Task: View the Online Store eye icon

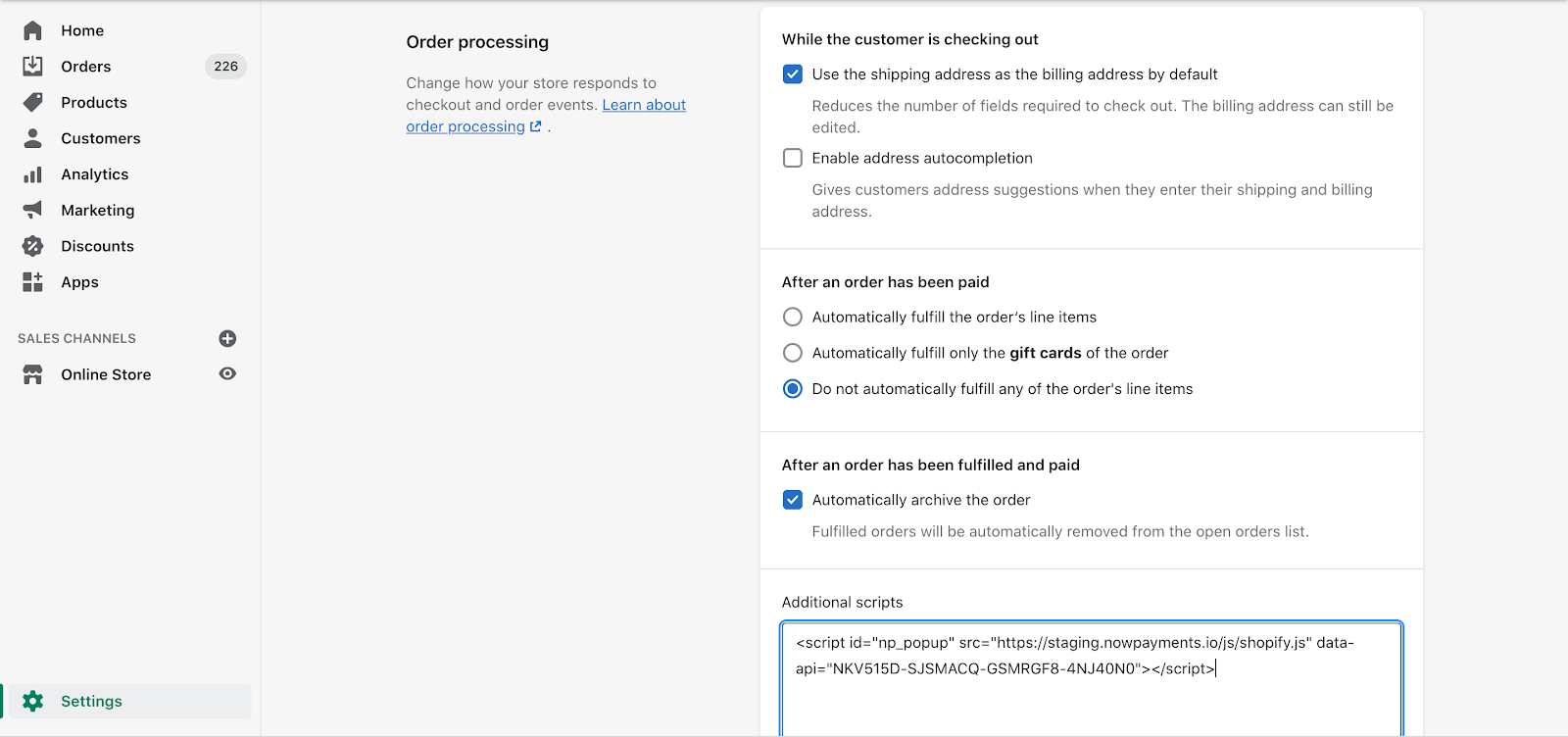Action: click(227, 373)
